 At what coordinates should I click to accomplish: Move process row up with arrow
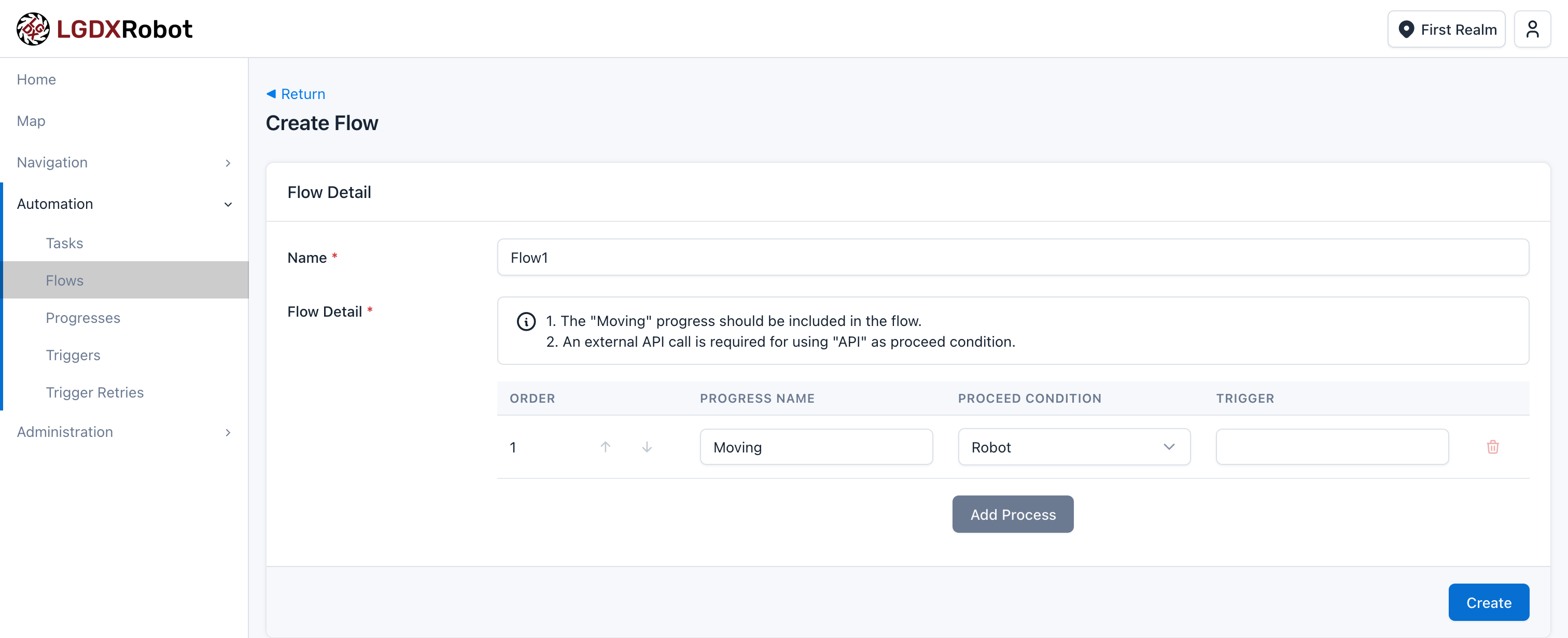click(605, 447)
